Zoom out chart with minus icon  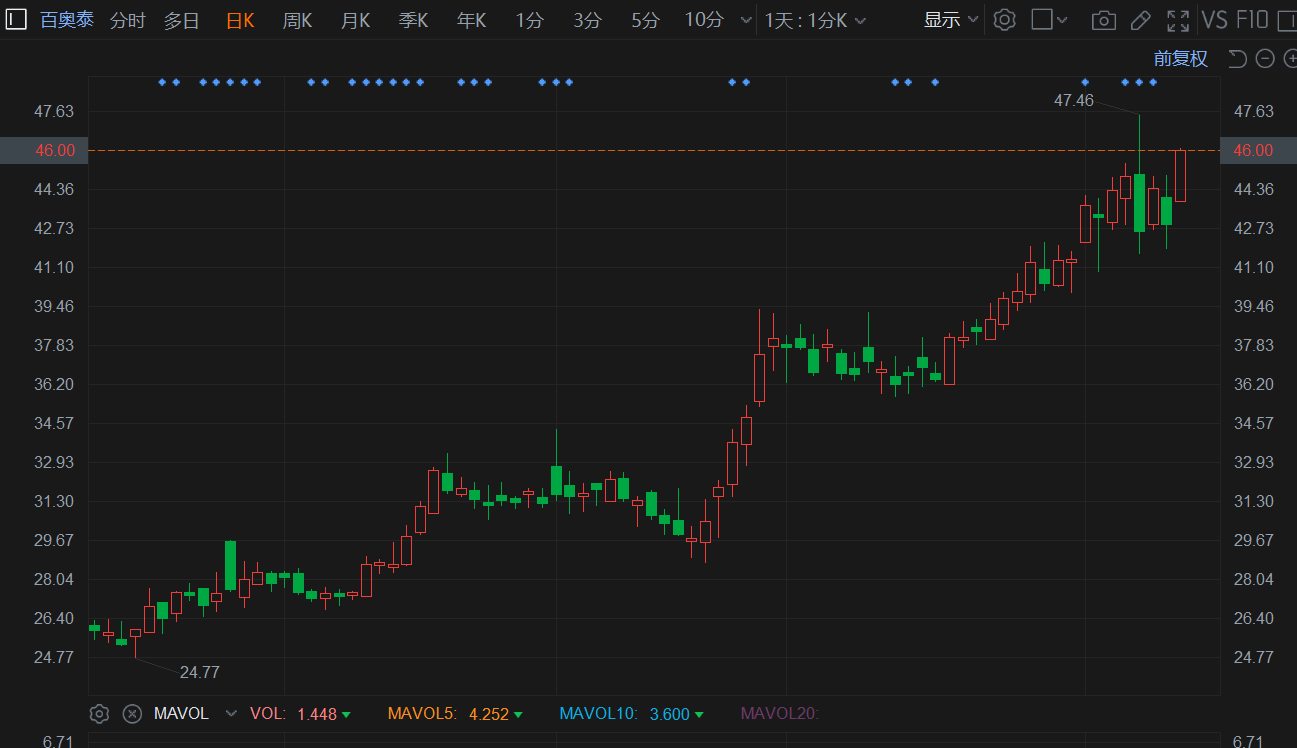(x=1264, y=59)
